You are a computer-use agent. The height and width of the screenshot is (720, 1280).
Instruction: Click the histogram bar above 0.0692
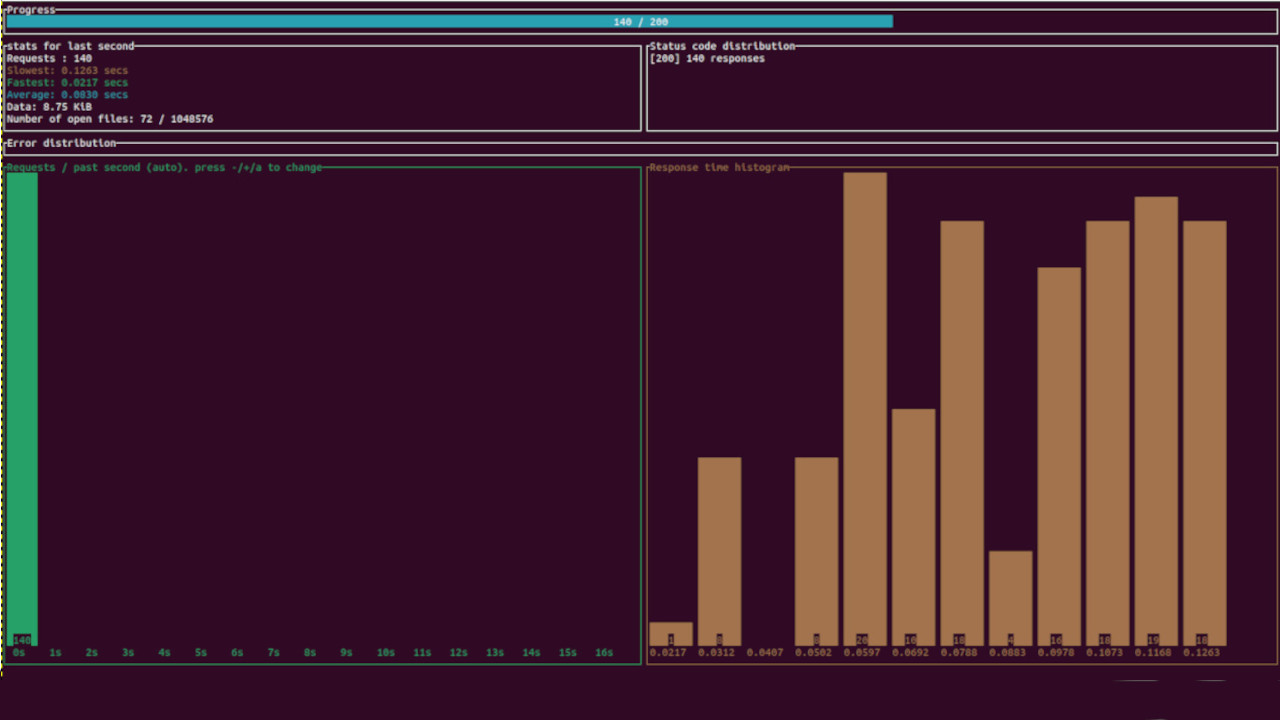click(x=913, y=527)
